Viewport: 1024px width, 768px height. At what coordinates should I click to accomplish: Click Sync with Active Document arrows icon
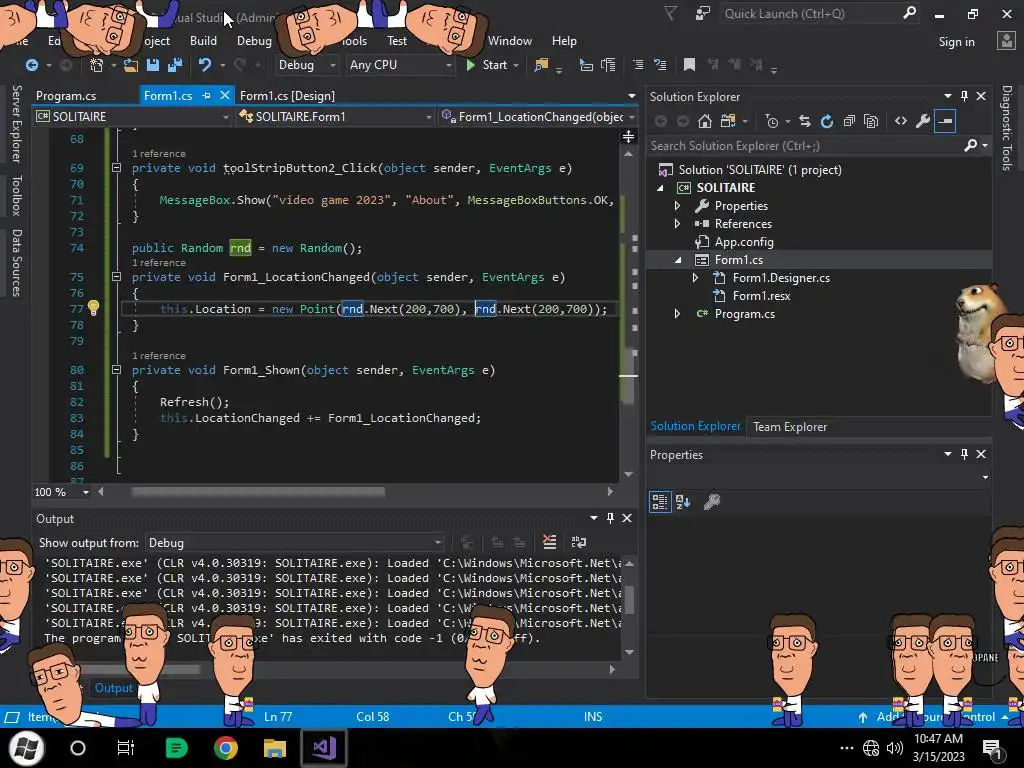805,121
